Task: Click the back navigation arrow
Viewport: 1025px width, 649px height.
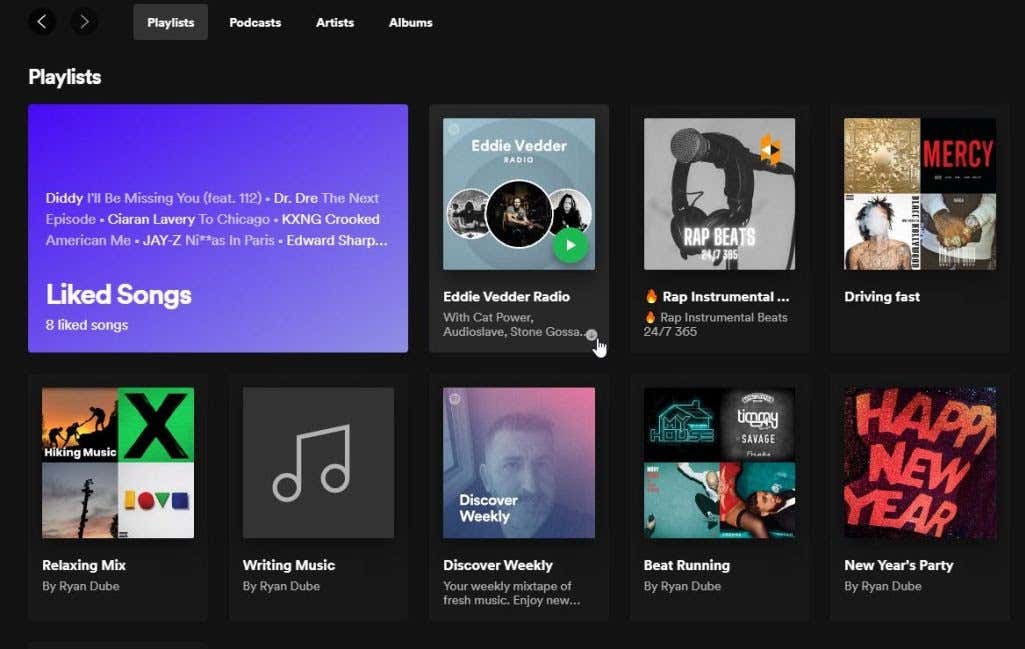Action: point(42,21)
